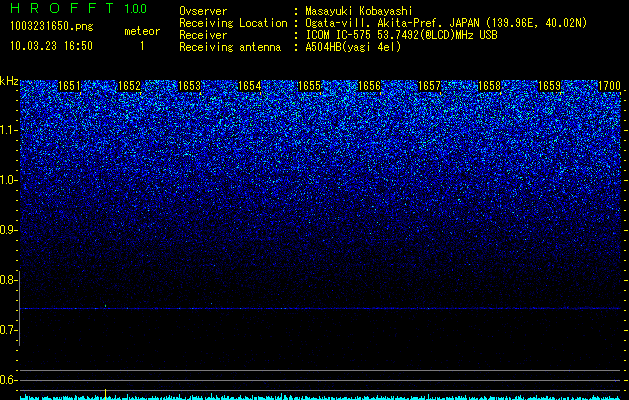
Task: Click the meteor count label
Action: [x=142, y=31]
